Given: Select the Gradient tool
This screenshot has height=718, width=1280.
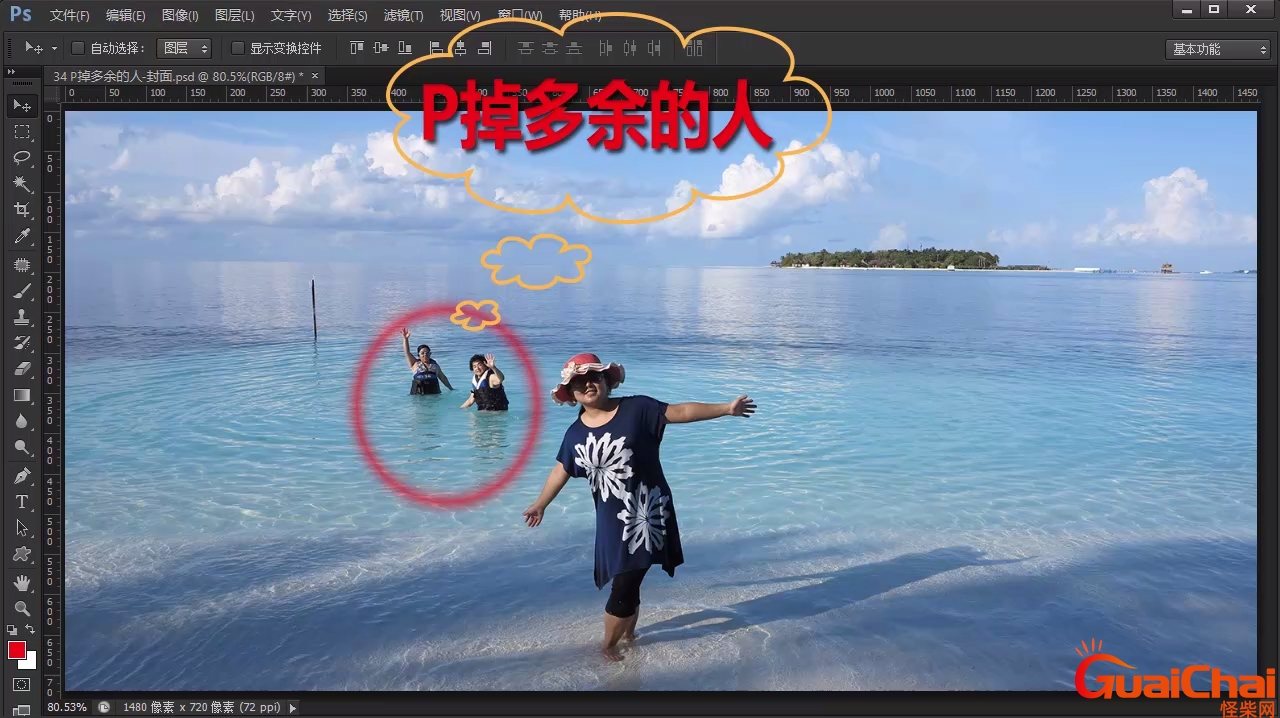Looking at the screenshot, I should click(x=22, y=396).
